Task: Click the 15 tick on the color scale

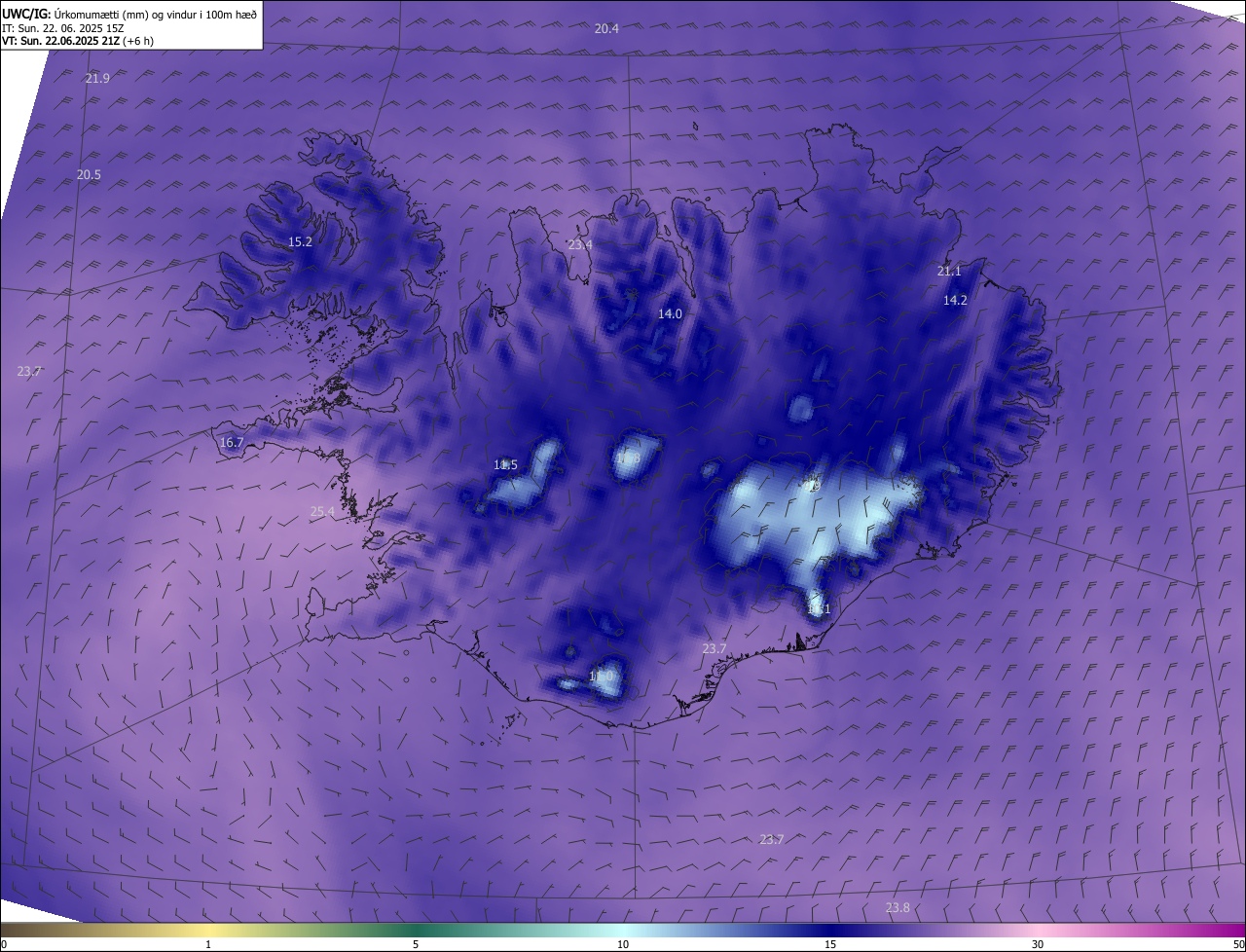Action: click(830, 944)
